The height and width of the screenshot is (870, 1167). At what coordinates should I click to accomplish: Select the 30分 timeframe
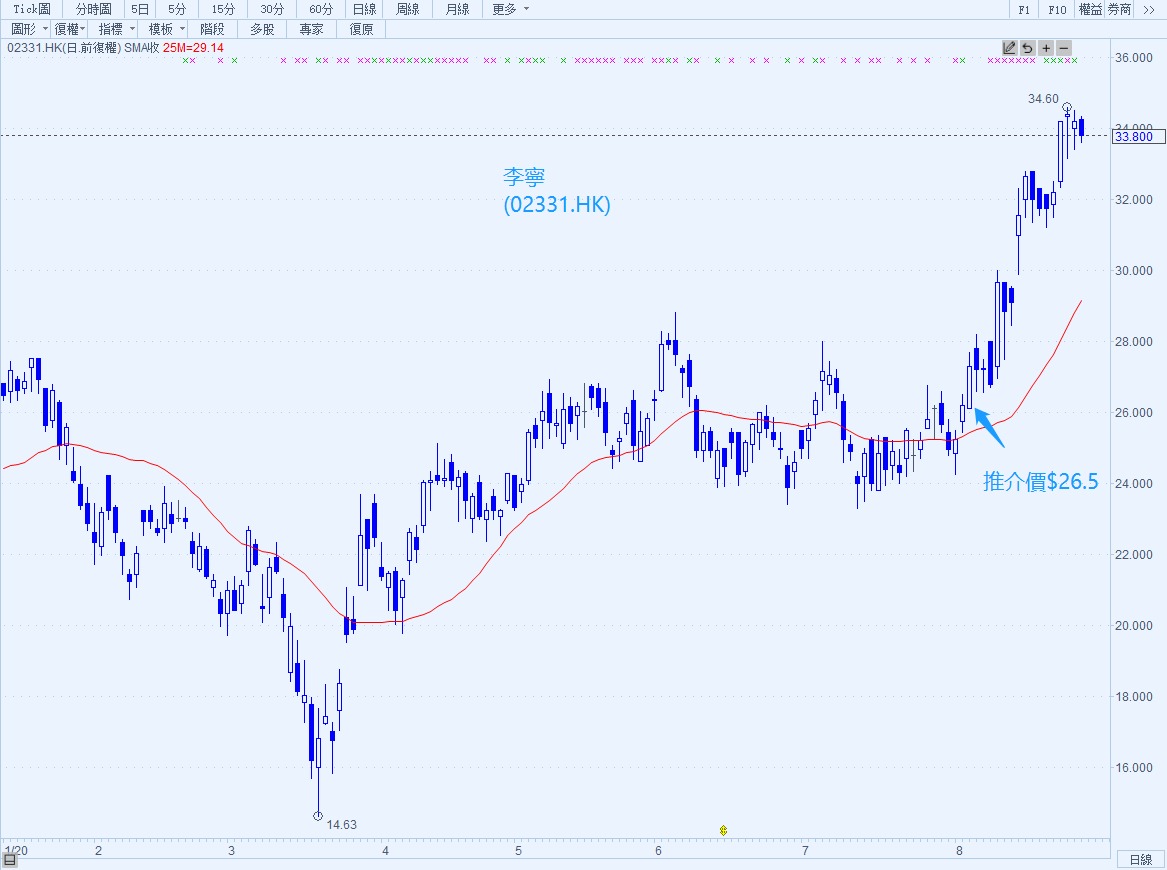click(x=272, y=9)
